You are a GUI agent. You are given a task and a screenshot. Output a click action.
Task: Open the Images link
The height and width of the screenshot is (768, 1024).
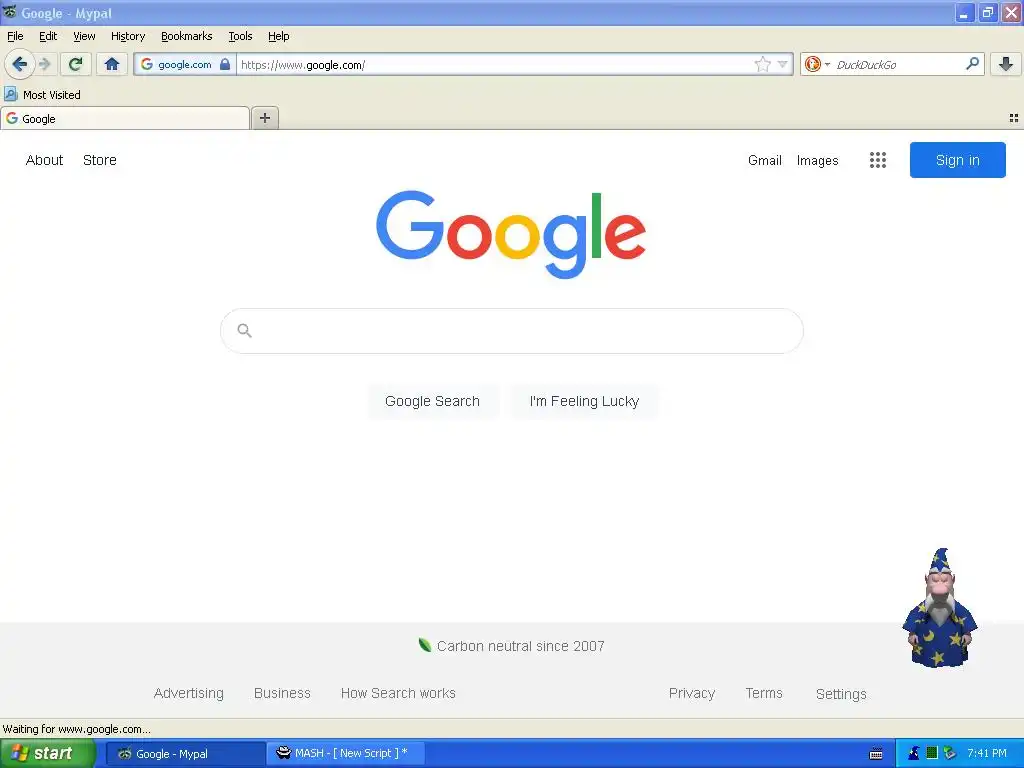[817, 160]
